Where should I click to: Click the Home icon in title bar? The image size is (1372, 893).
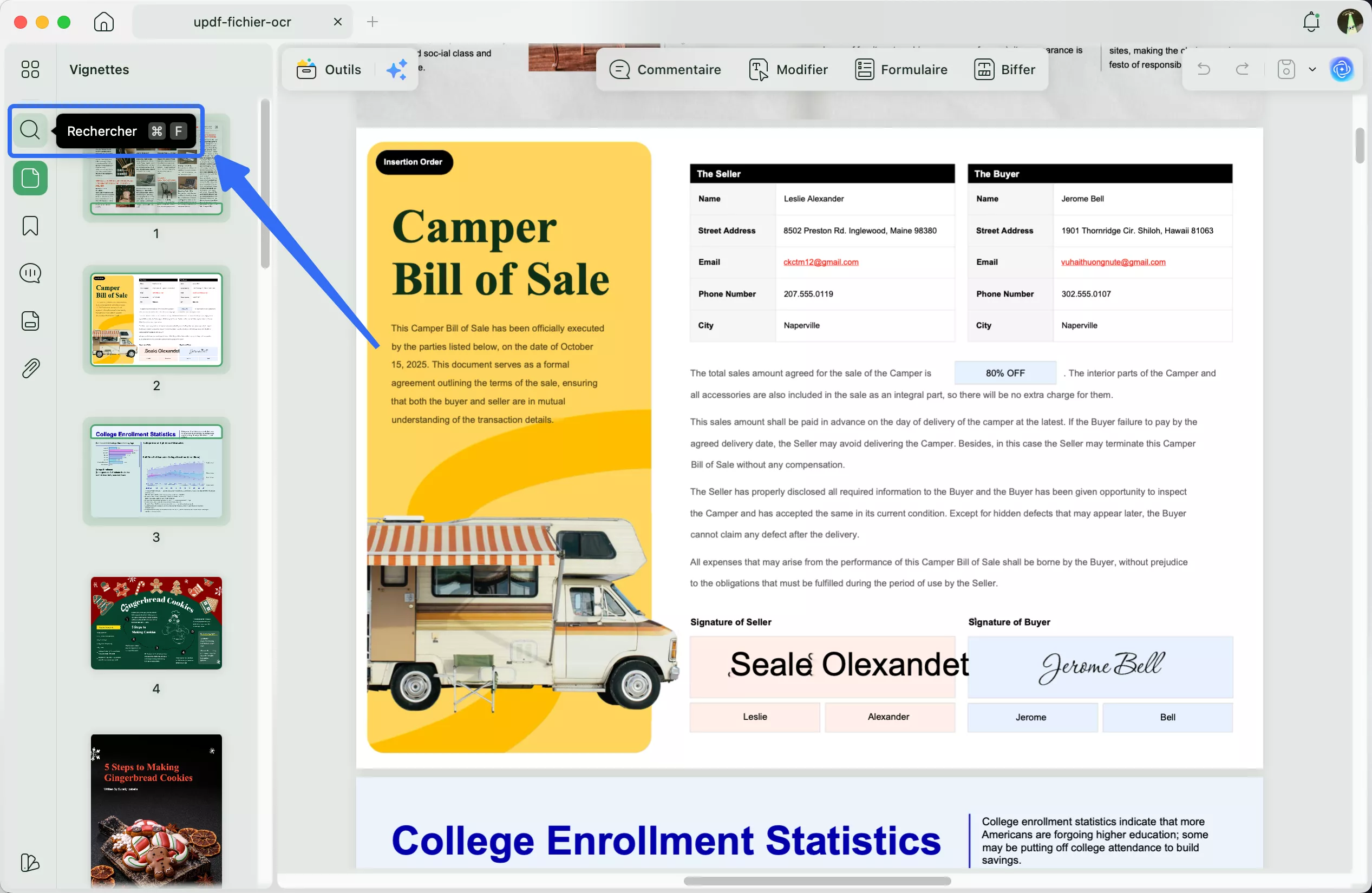click(104, 22)
